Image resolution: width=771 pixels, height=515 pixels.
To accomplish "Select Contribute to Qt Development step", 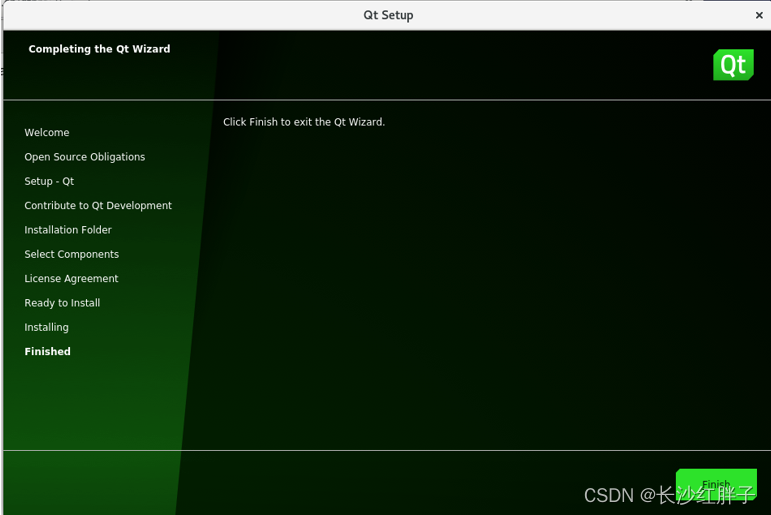I will click(98, 206).
